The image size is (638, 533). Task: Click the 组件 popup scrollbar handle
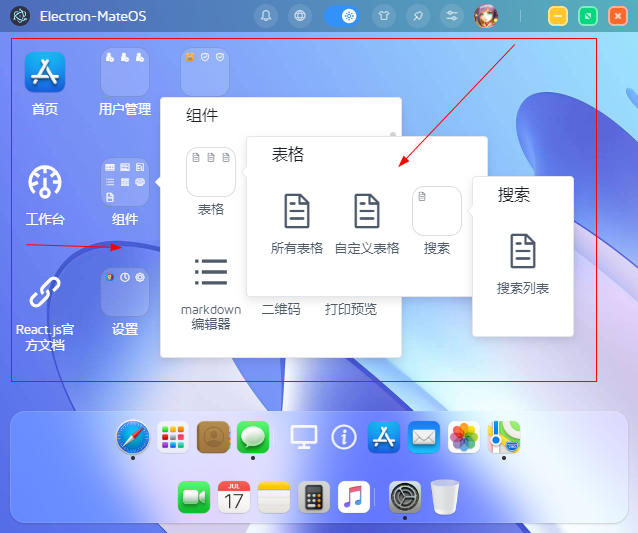click(393, 134)
